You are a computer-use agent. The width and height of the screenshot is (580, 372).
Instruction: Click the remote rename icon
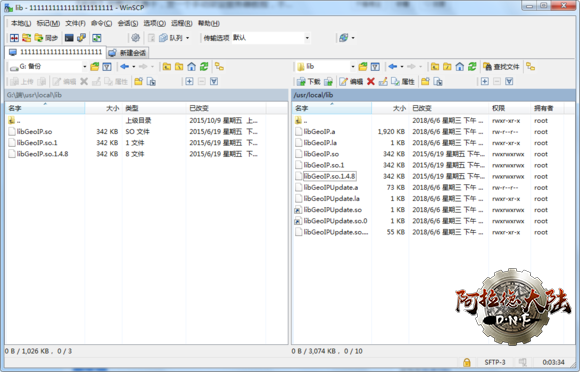tap(383, 82)
